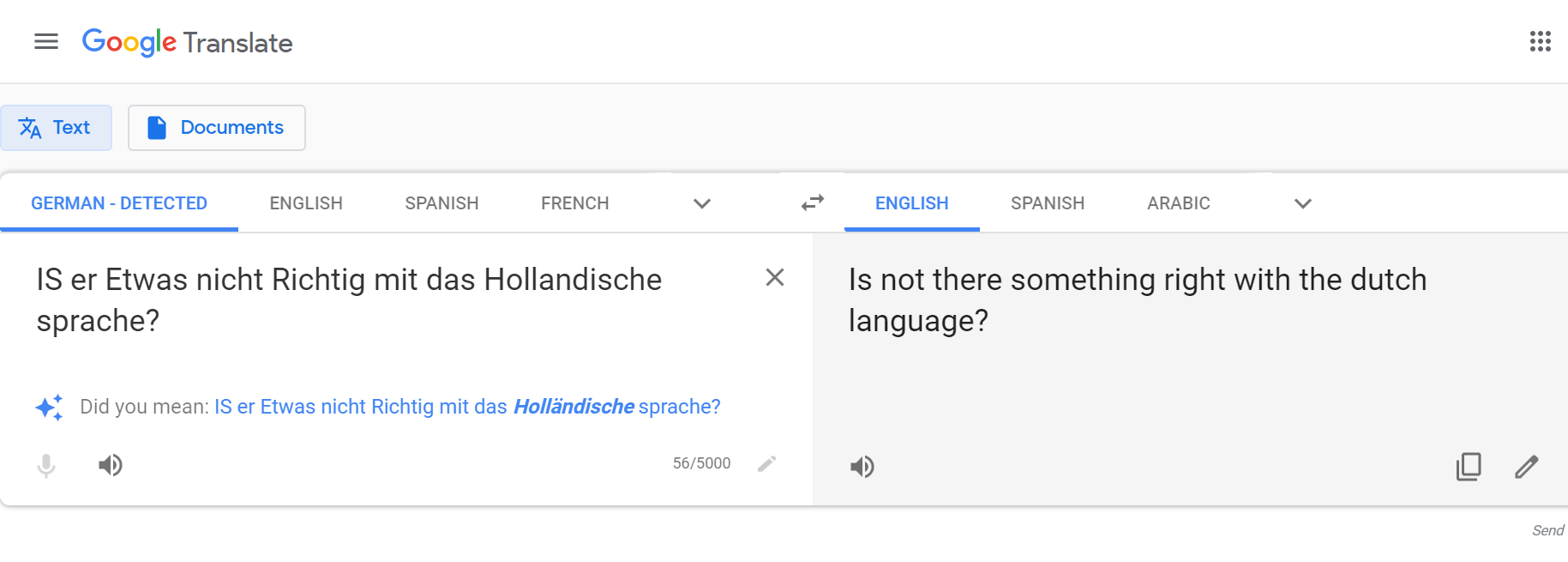Switch to Documents translation mode
1568x562 pixels.
point(217,128)
